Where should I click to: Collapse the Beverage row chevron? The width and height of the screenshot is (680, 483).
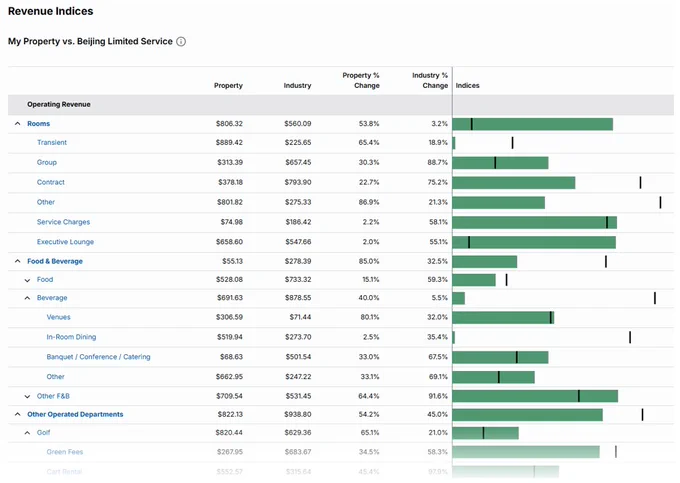pyautogui.click(x=27, y=298)
